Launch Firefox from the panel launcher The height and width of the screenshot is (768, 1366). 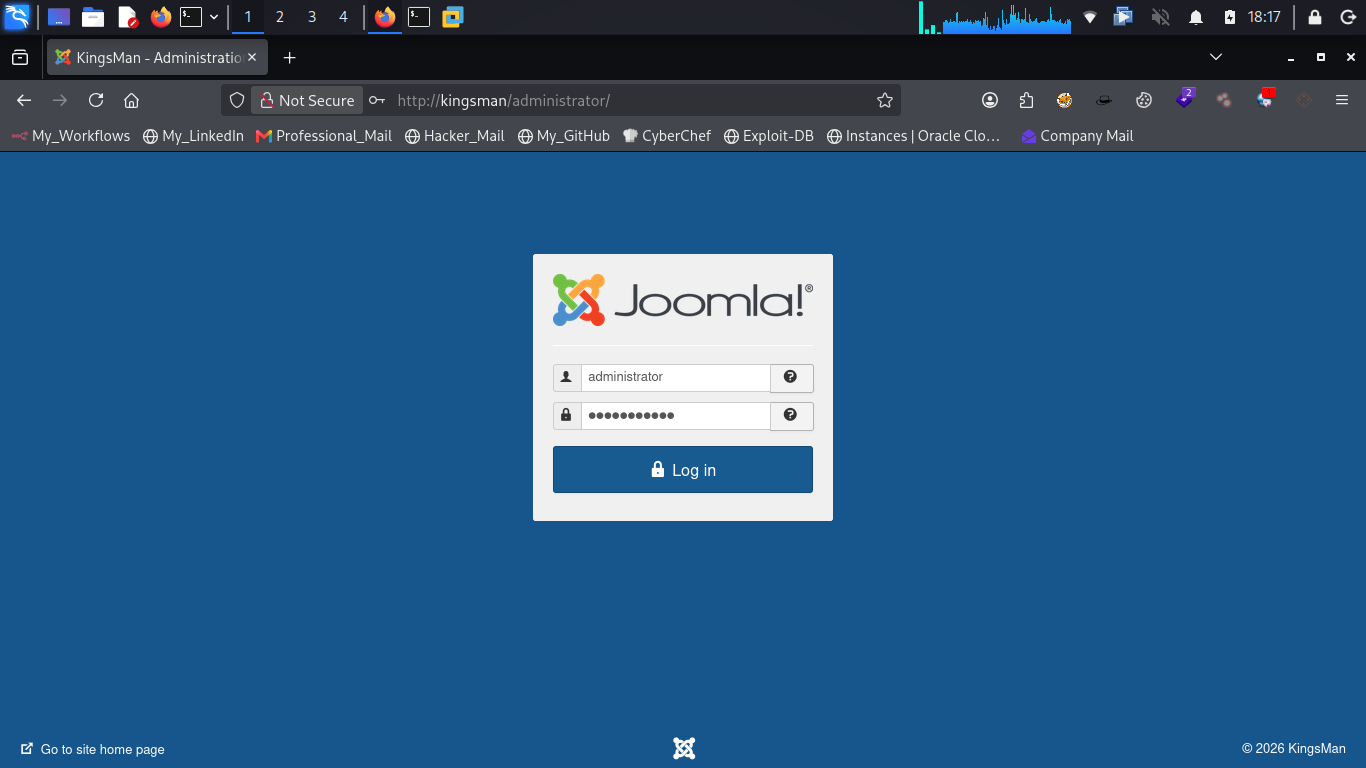161,17
